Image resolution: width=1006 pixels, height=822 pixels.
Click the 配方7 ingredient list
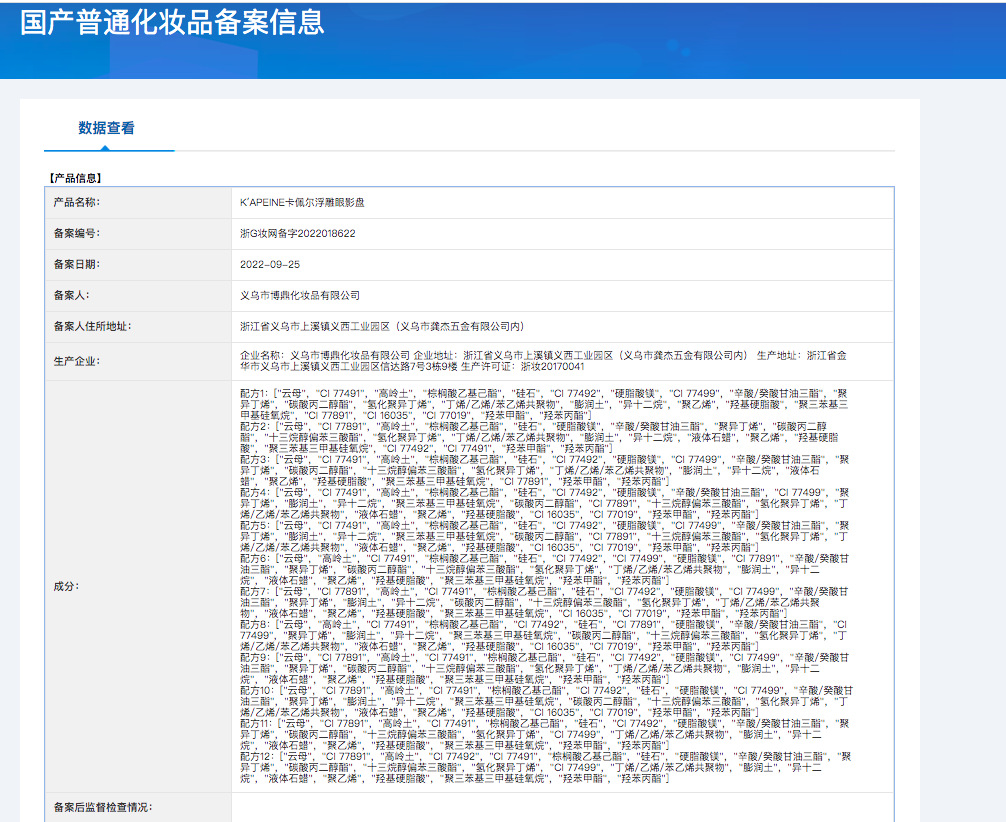coord(545,603)
